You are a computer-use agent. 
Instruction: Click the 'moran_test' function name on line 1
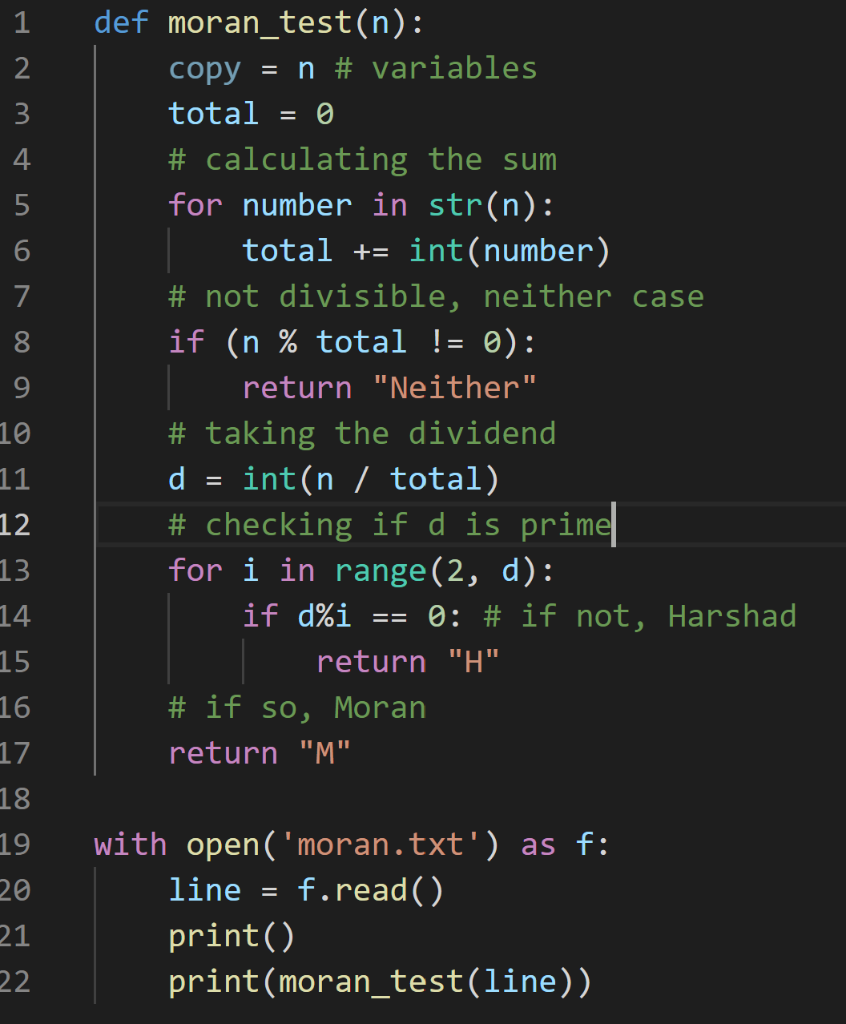pos(260,24)
